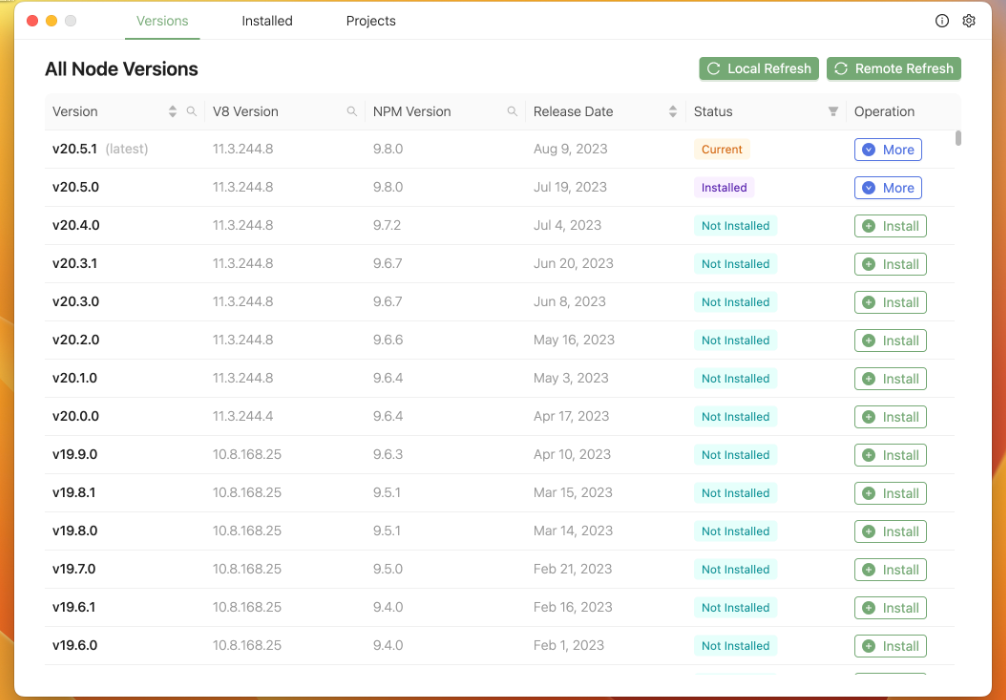This screenshot has width=1006, height=700.
Task: Switch to the Installed tab
Action: coord(267,21)
